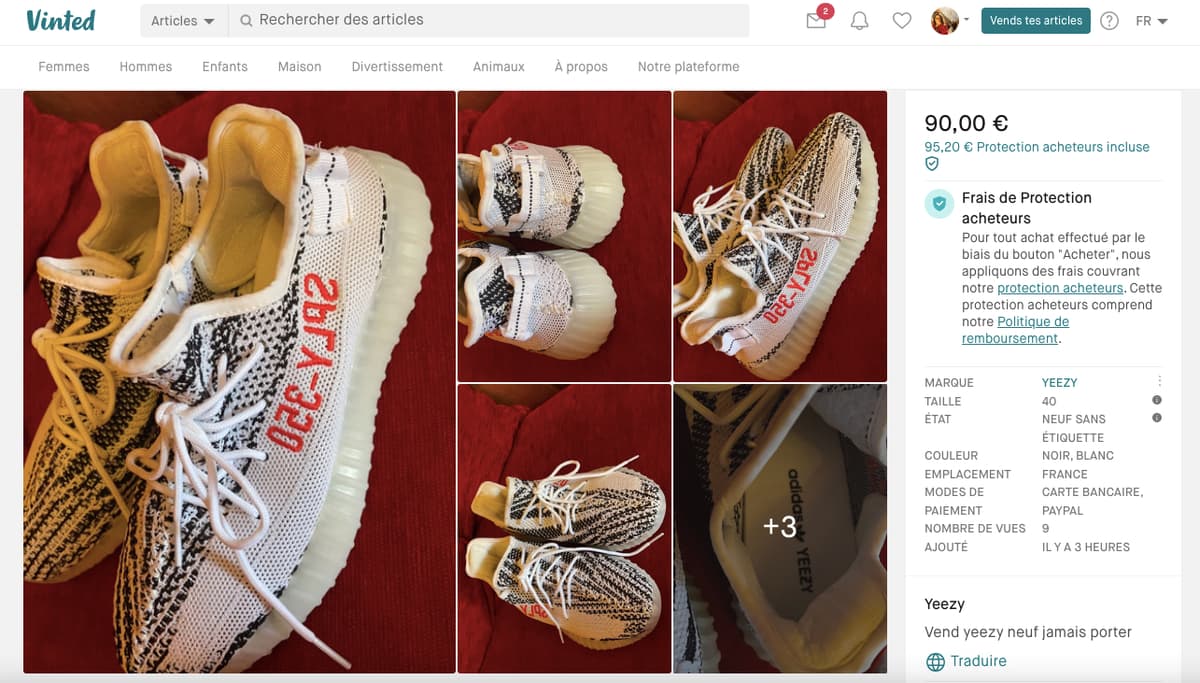Open the +3 more photos thumbnail

click(x=780, y=528)
